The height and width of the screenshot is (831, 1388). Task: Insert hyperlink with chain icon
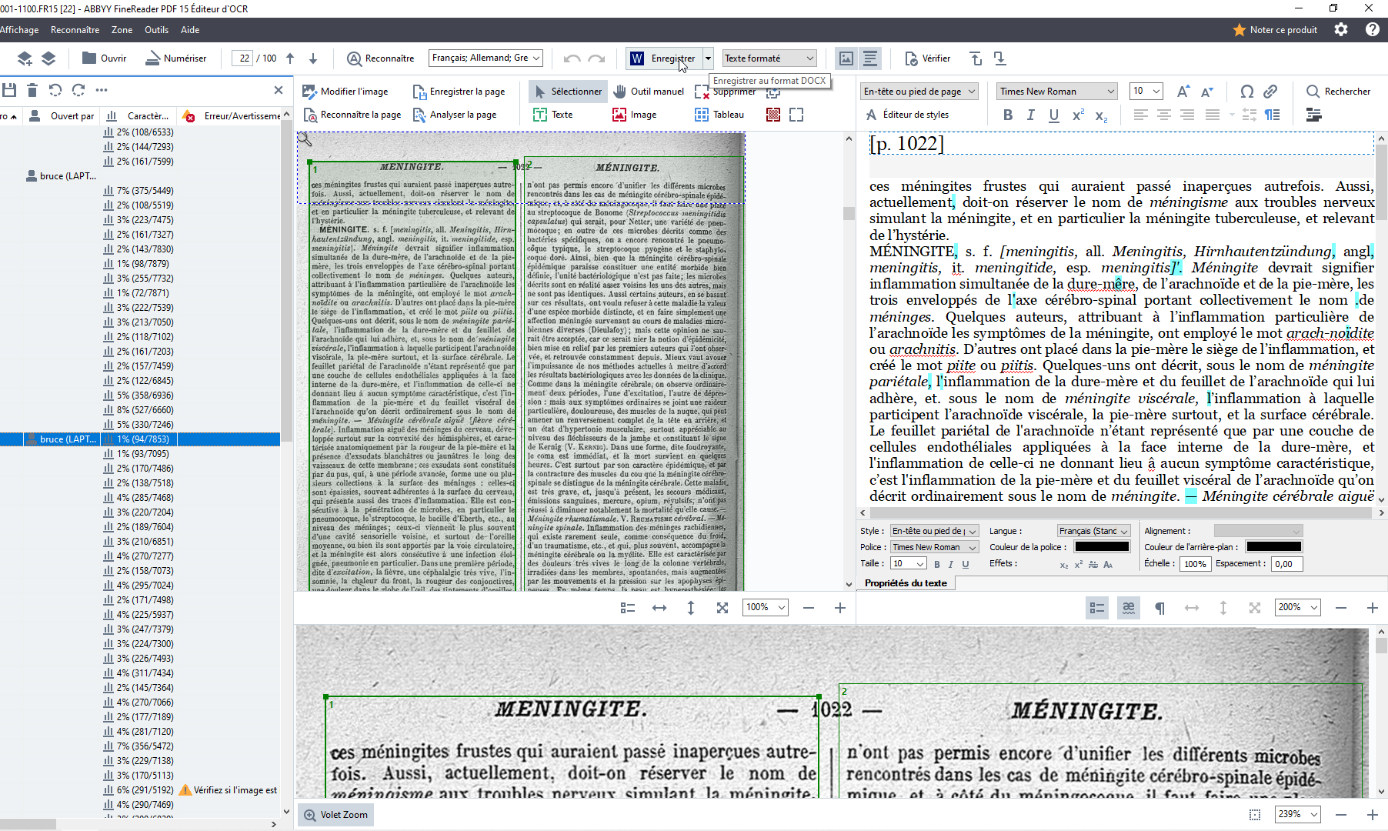1270,91
